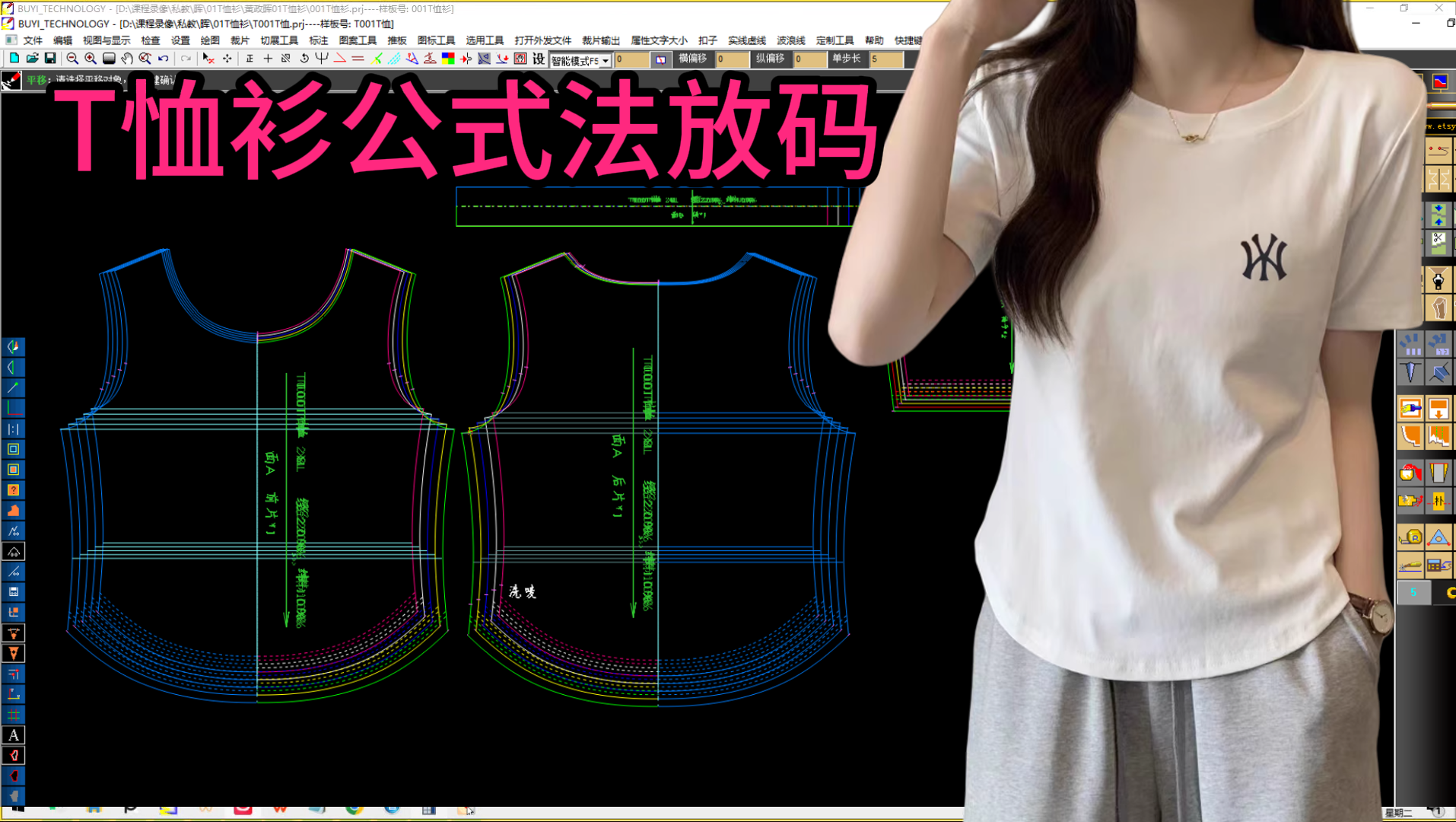Undo the last action
Viewport: 1456px width, 822px height.
pyautogui.click(x=162, y=57)
